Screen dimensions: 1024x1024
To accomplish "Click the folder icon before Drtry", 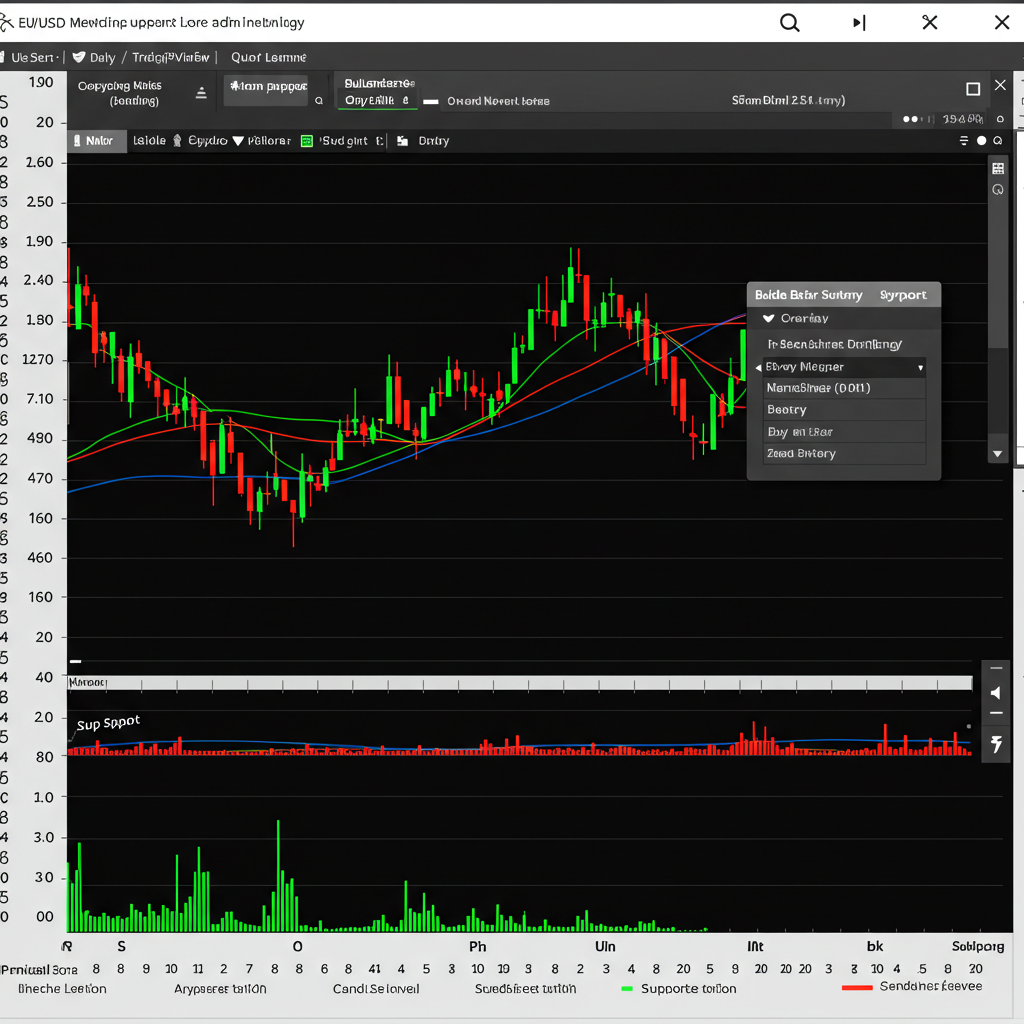I will 402,141.
